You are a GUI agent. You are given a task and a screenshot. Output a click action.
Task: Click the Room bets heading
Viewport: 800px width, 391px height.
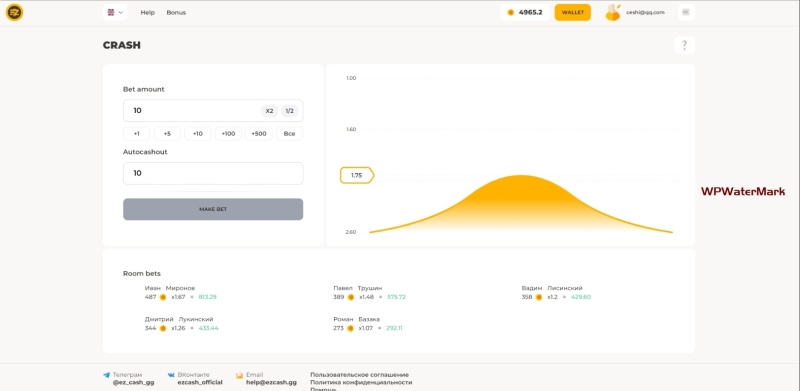click(x=142, y=274)
